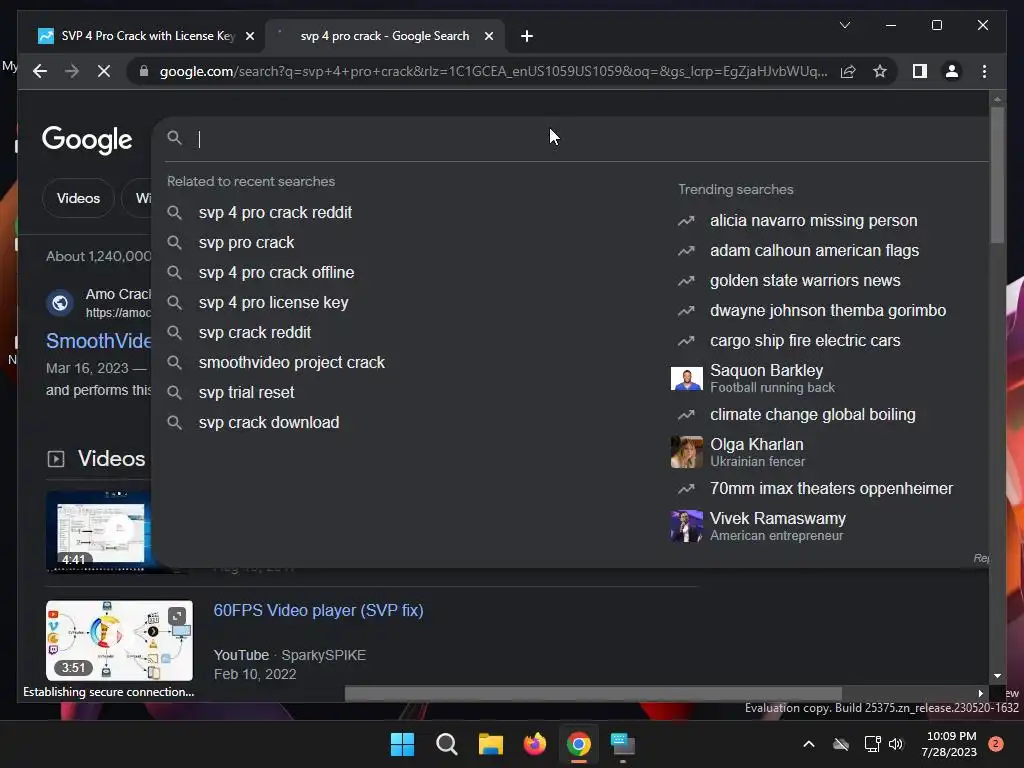
Task: Click search icon beside svp trial reset
Action: coord(174,392)
